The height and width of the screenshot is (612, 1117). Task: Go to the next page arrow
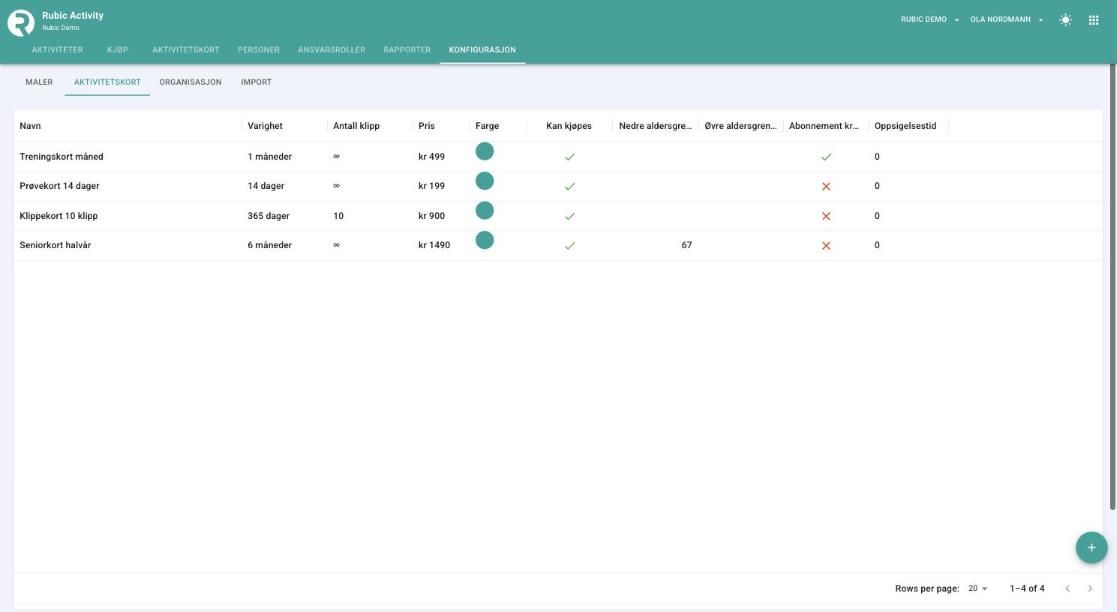tap(1089, 588)
